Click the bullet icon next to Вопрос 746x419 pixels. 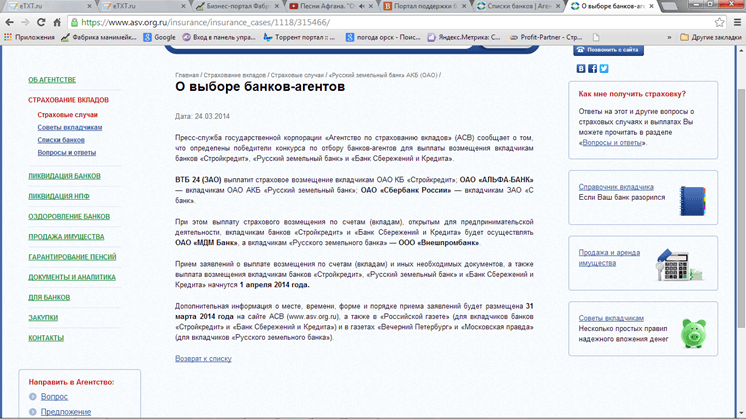pos(32,396)
